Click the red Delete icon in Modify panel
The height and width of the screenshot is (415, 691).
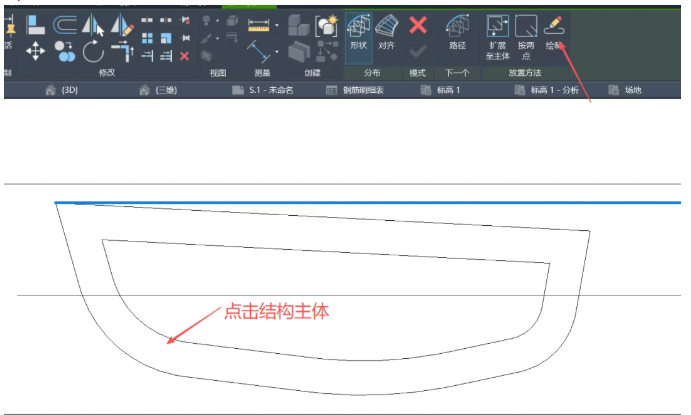click(x=185, y=56)
